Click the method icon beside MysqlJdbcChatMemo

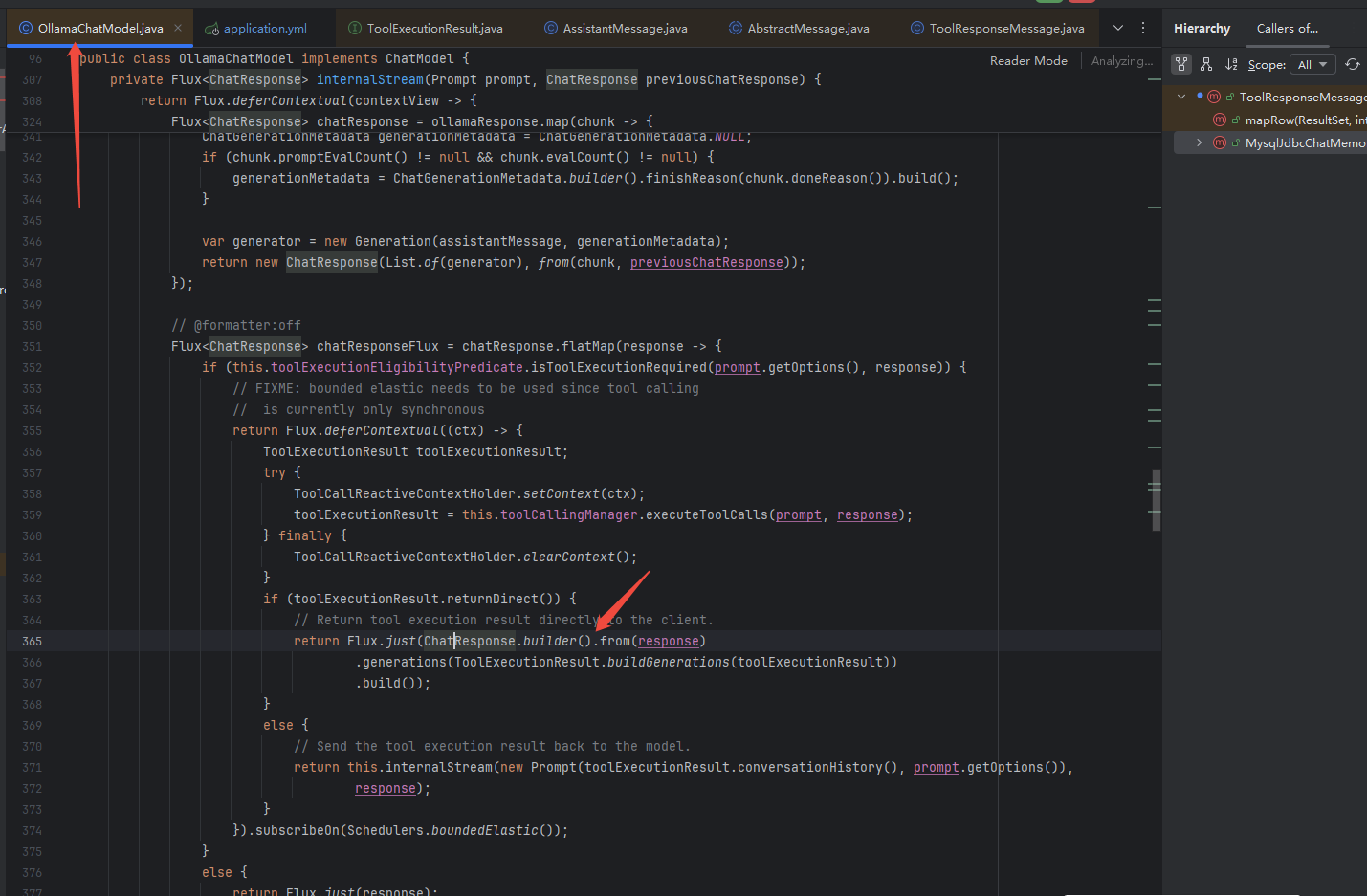pos(1220,142)
